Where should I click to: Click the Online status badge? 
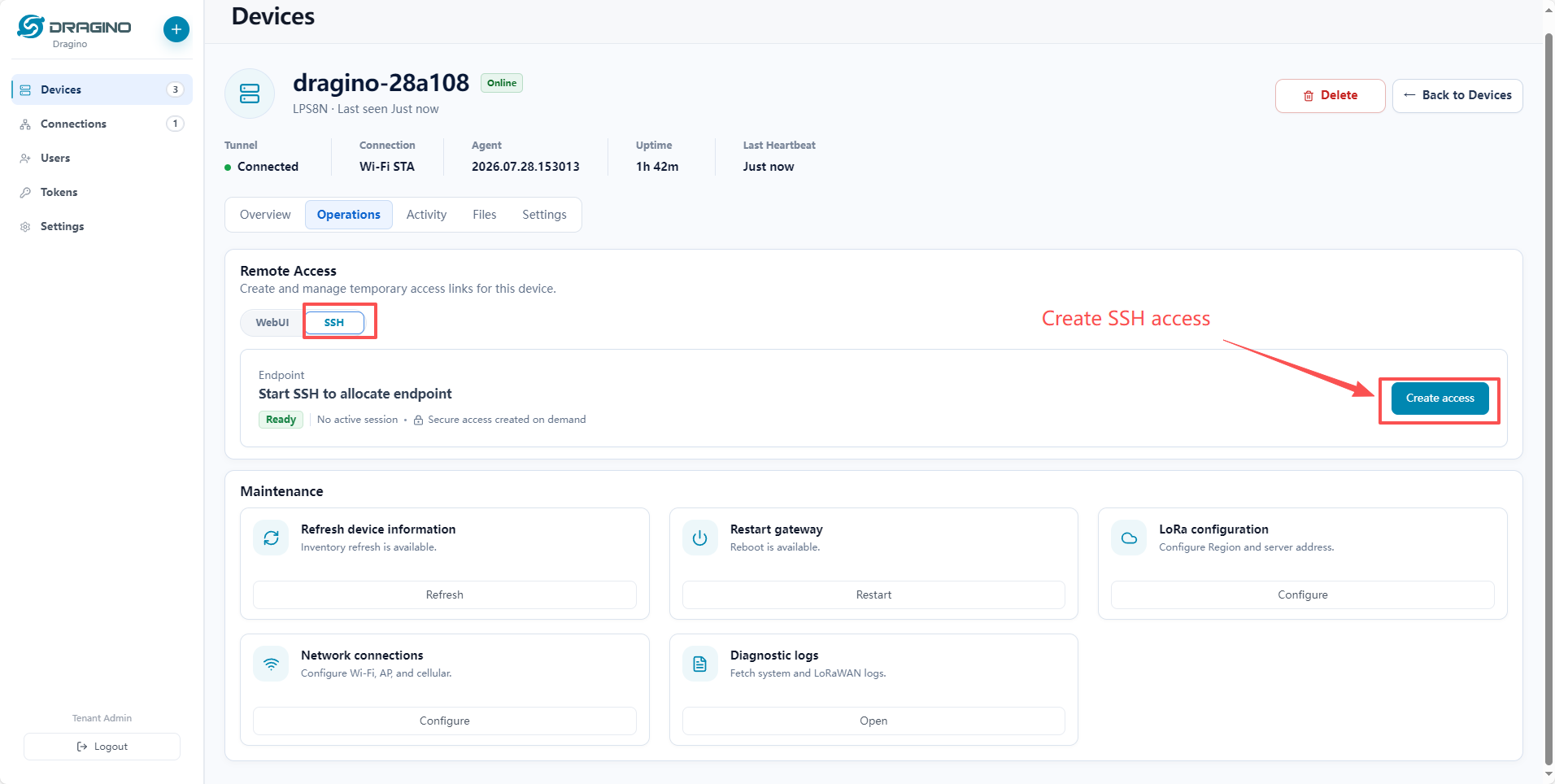click(502, 83)
